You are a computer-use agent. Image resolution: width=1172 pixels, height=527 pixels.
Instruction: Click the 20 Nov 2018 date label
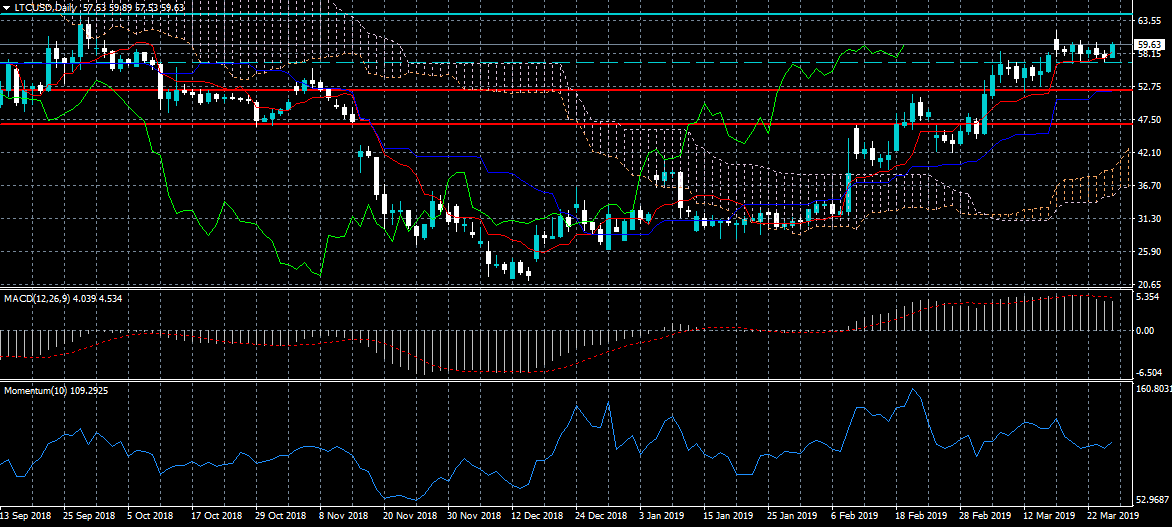pos(410,516)
